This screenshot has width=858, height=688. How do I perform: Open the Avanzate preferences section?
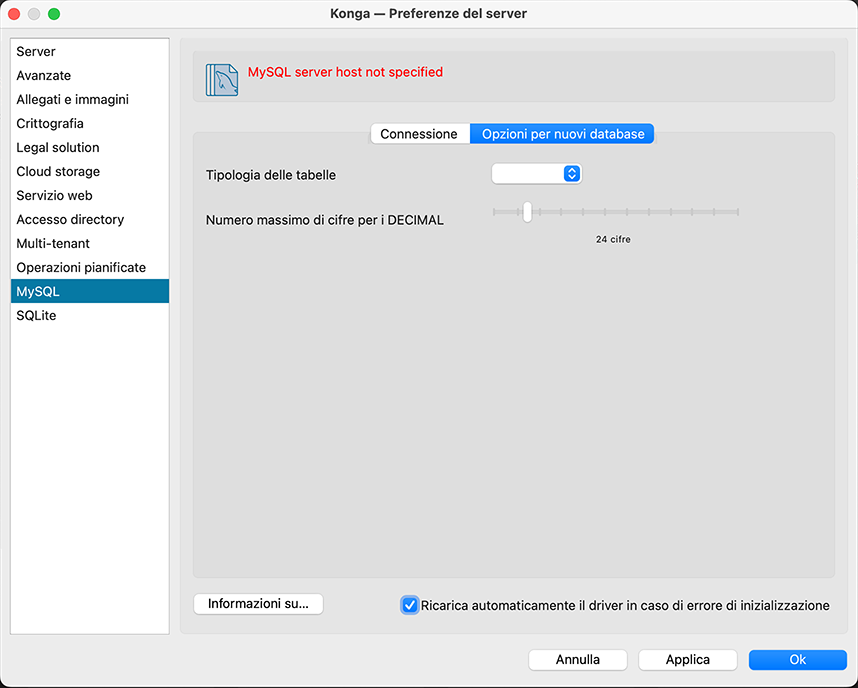click(x=44, y=75)
